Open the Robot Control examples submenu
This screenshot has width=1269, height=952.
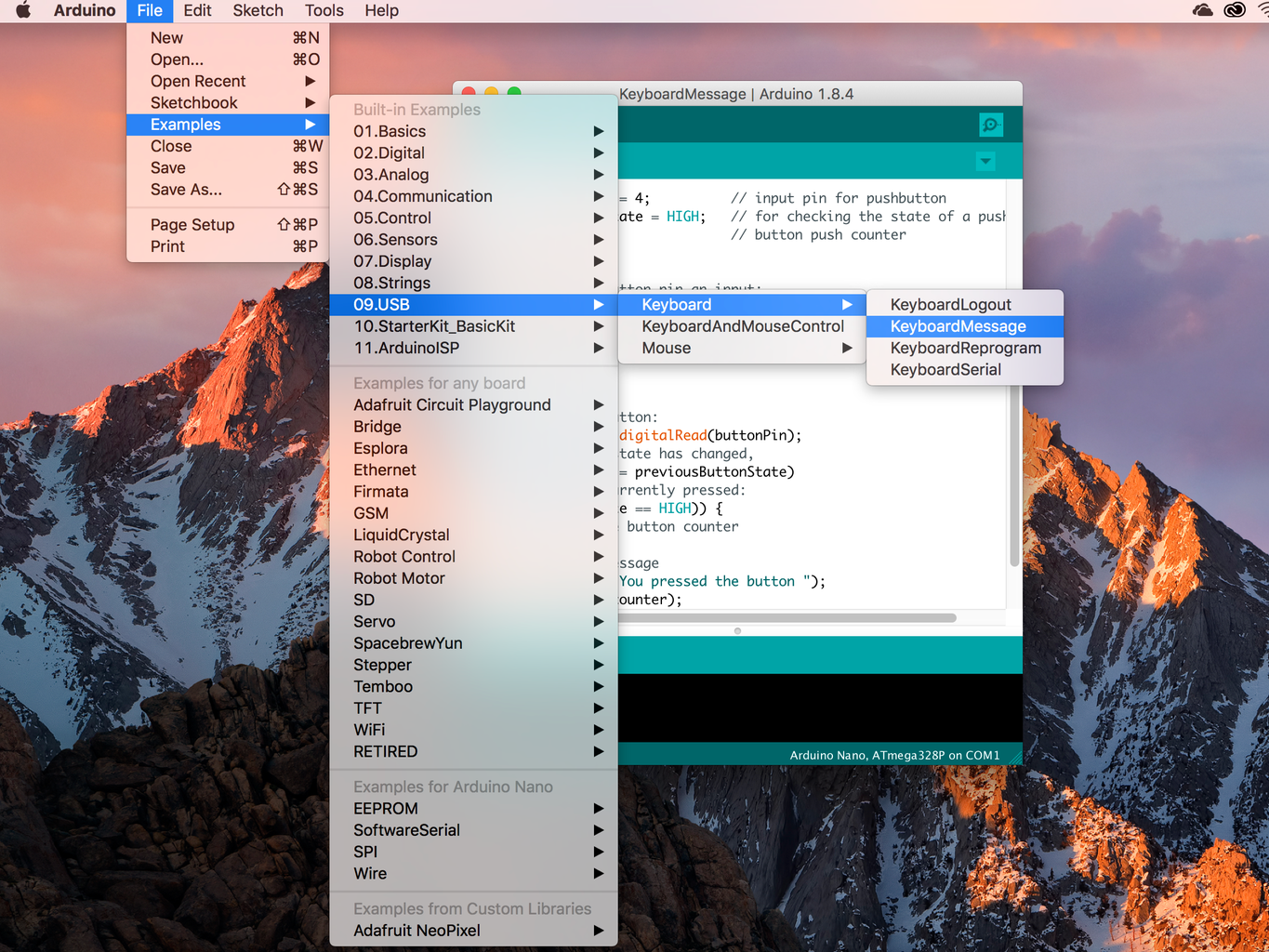click(x=473, y=557)
